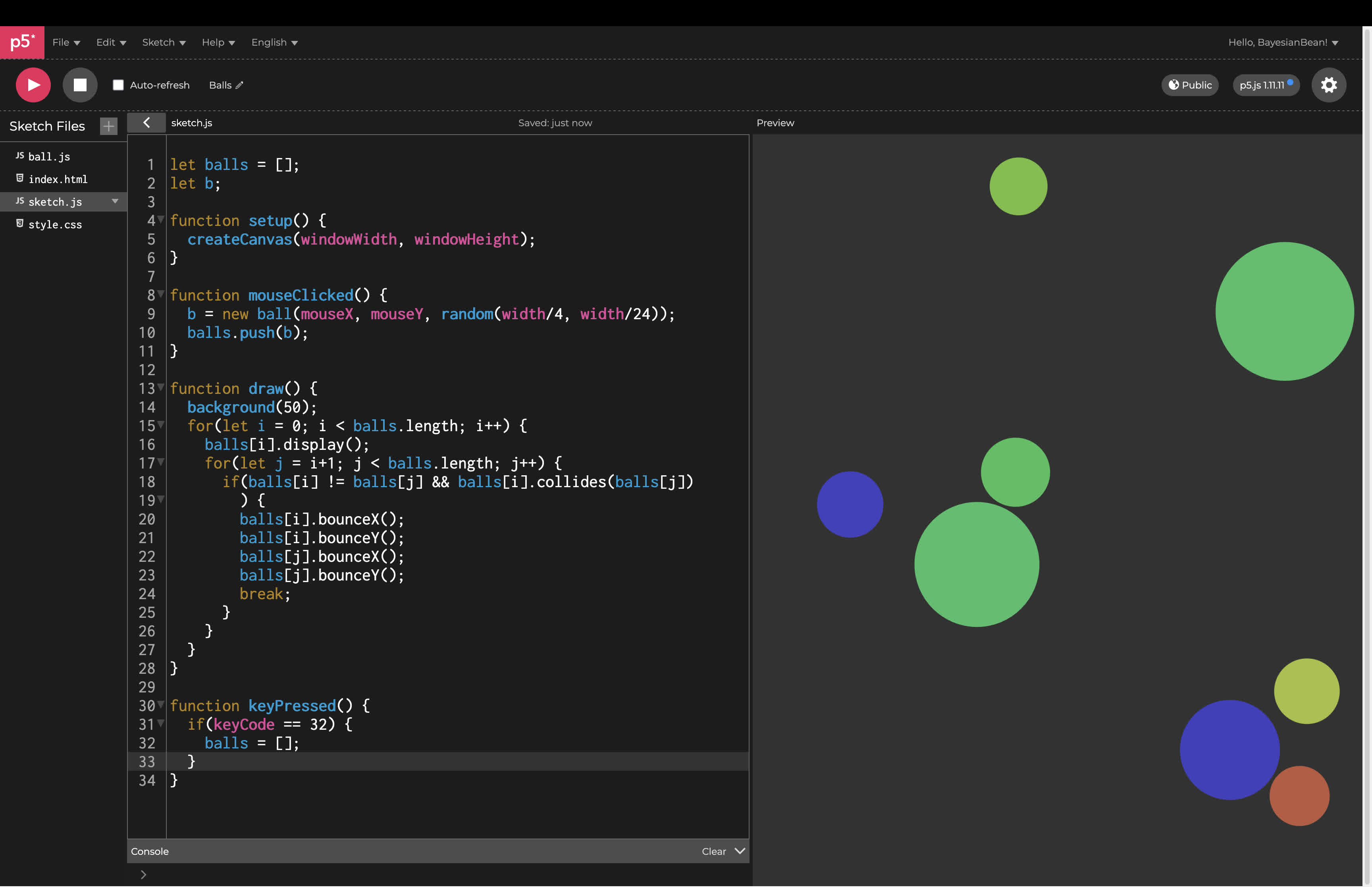The image size is (1372, 887).
Task: Open the sketch.js file options arrow
Action: 115,201
